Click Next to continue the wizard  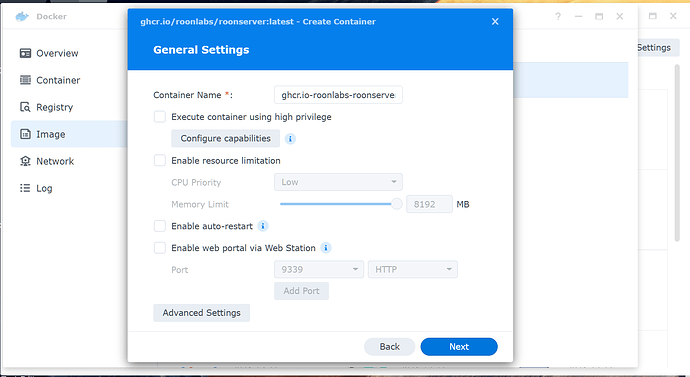pos(459,347)
